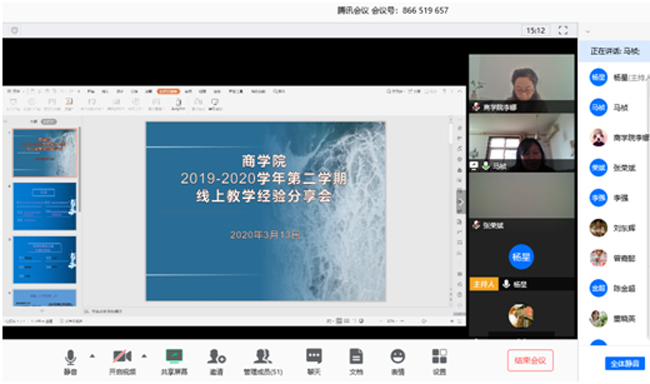Viewport: 650px width, 384px height.
Task: Start screen sharing via 共享屏幕
Action: pos(174,362)
